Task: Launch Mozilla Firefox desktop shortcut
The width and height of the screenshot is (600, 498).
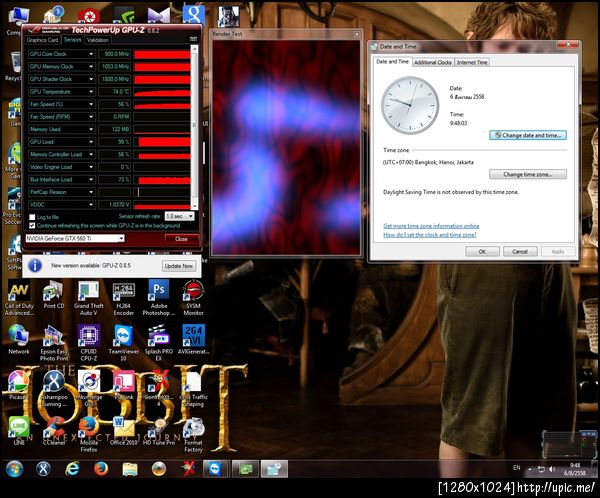Action: tap(89, 434)
